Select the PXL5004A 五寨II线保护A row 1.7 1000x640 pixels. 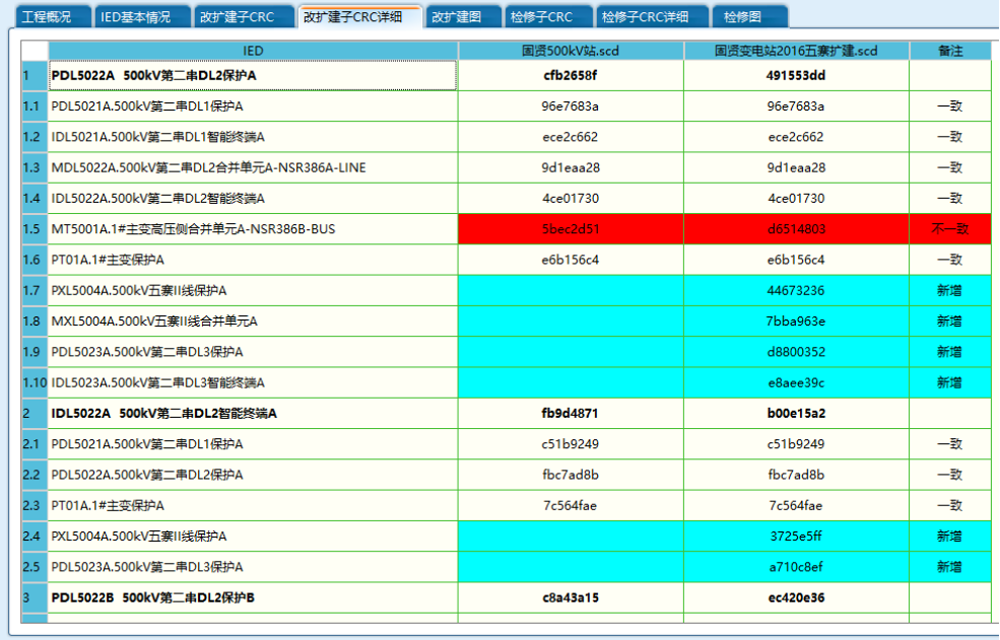pyautogui.click(x=253, y=291)
